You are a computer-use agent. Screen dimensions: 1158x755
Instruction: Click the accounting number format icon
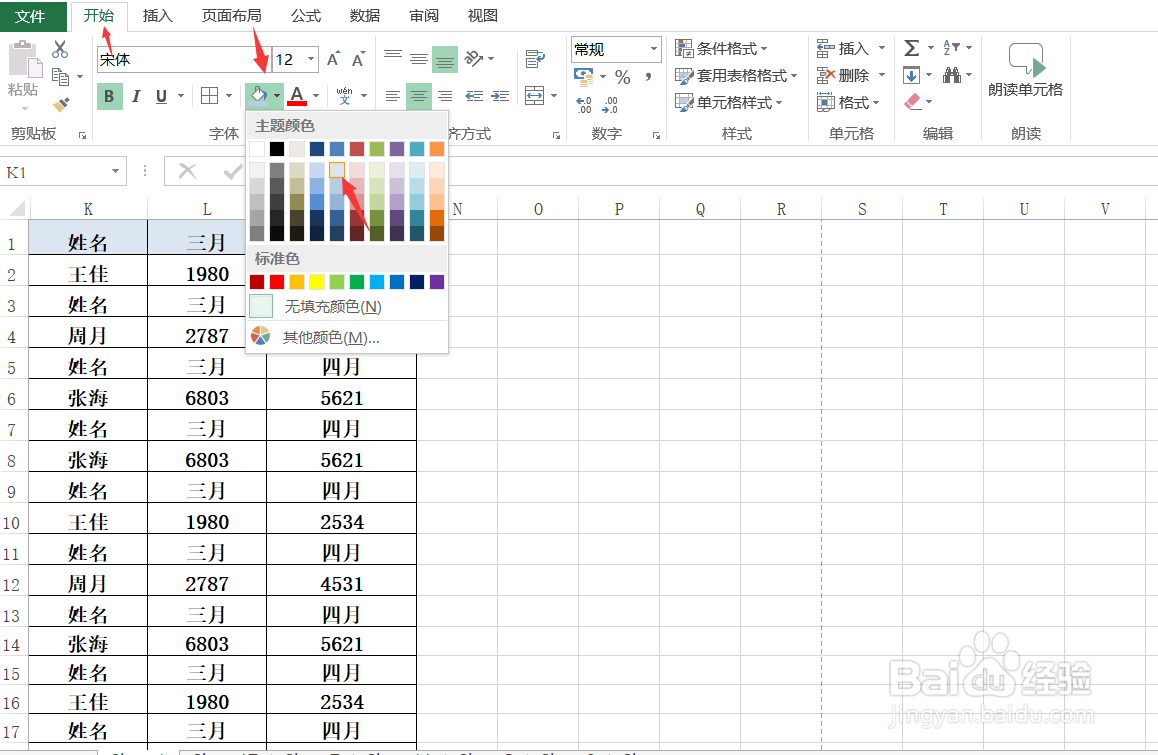click(583, 75)
